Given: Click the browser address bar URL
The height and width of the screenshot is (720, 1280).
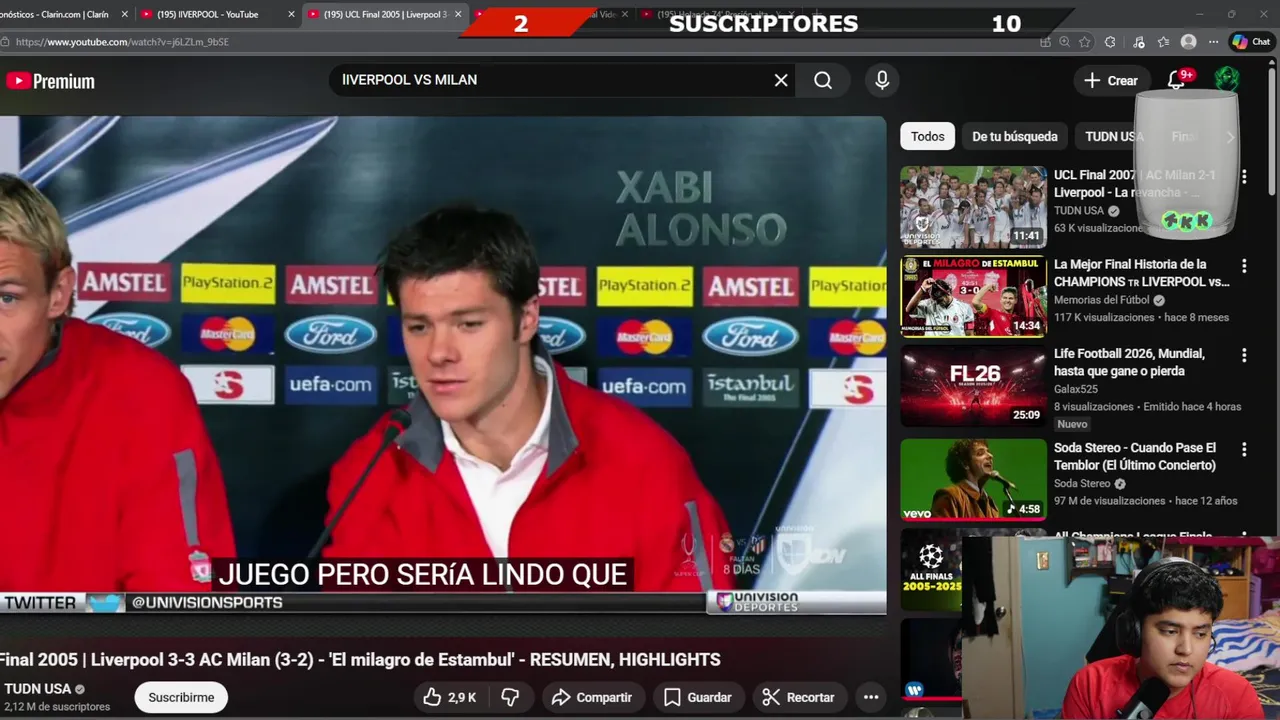Looking at the screenshot, I should pos(122,42).
